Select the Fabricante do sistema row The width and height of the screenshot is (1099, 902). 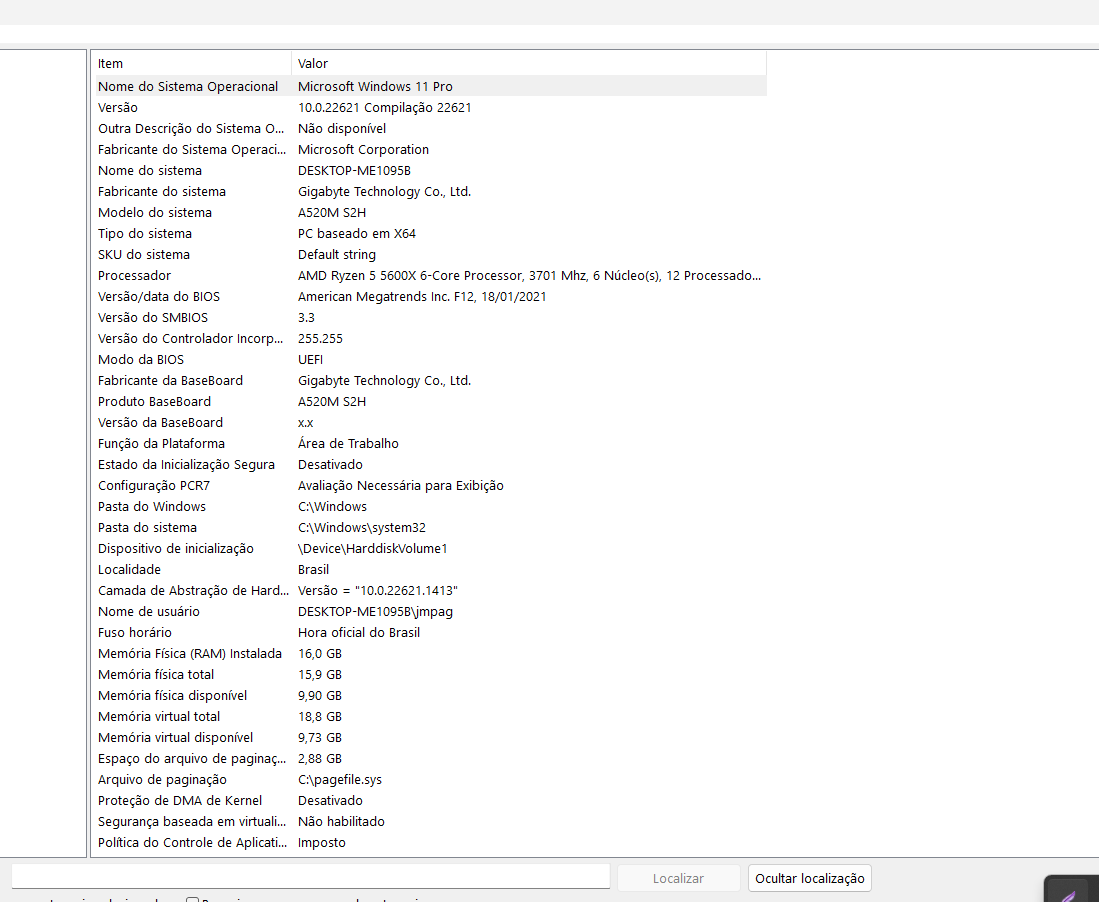coord(430,191)
